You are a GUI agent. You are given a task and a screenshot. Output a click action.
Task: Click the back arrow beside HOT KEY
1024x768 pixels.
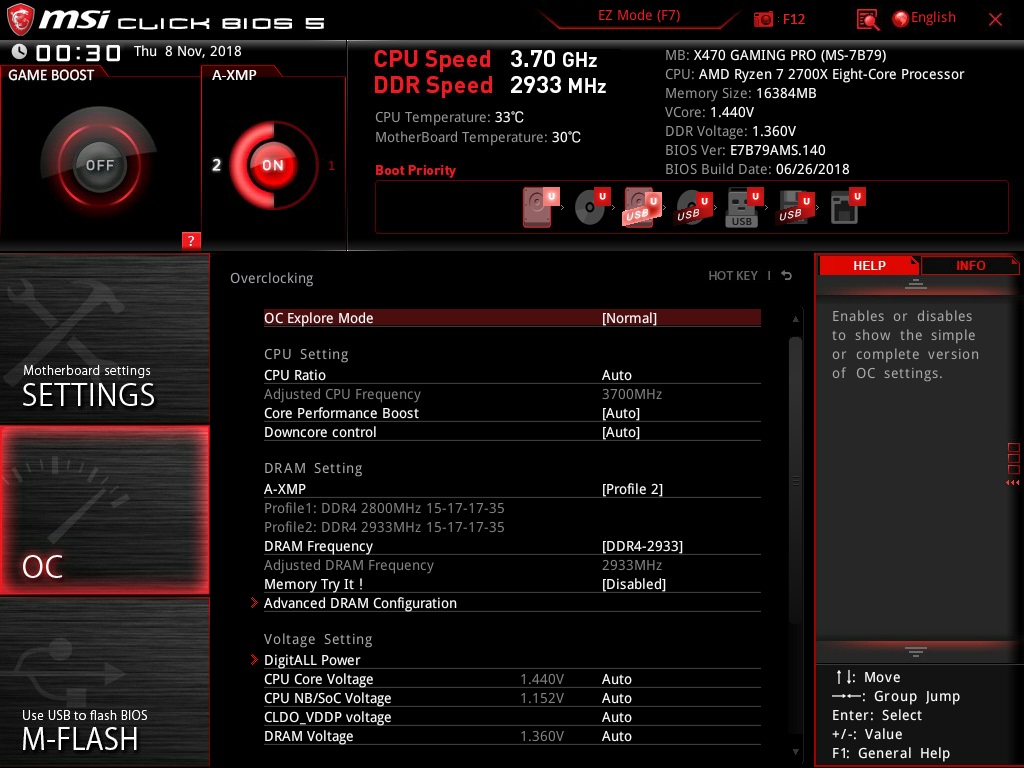786,276
